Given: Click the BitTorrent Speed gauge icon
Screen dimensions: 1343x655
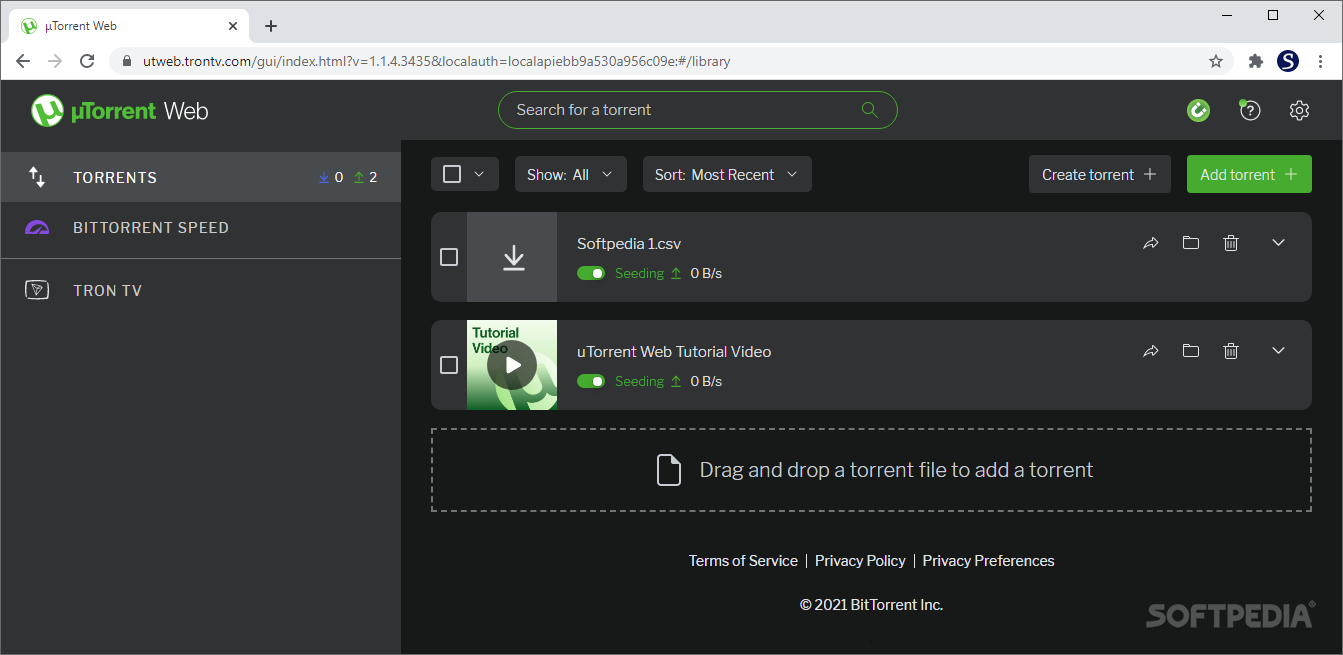Looking at the screenshot, I should coord(37,228).
